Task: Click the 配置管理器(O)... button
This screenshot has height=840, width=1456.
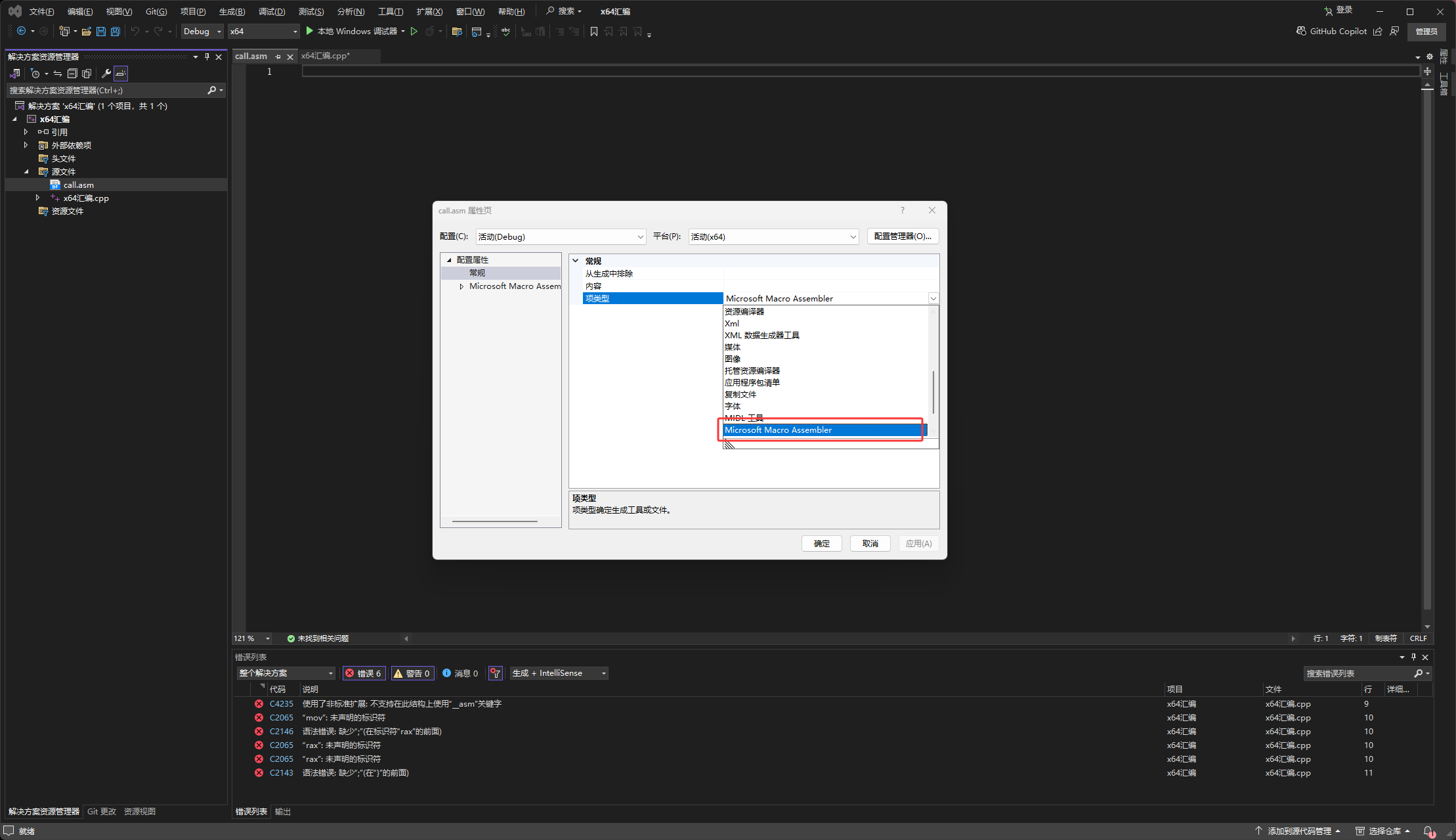Action: [903, 236]
